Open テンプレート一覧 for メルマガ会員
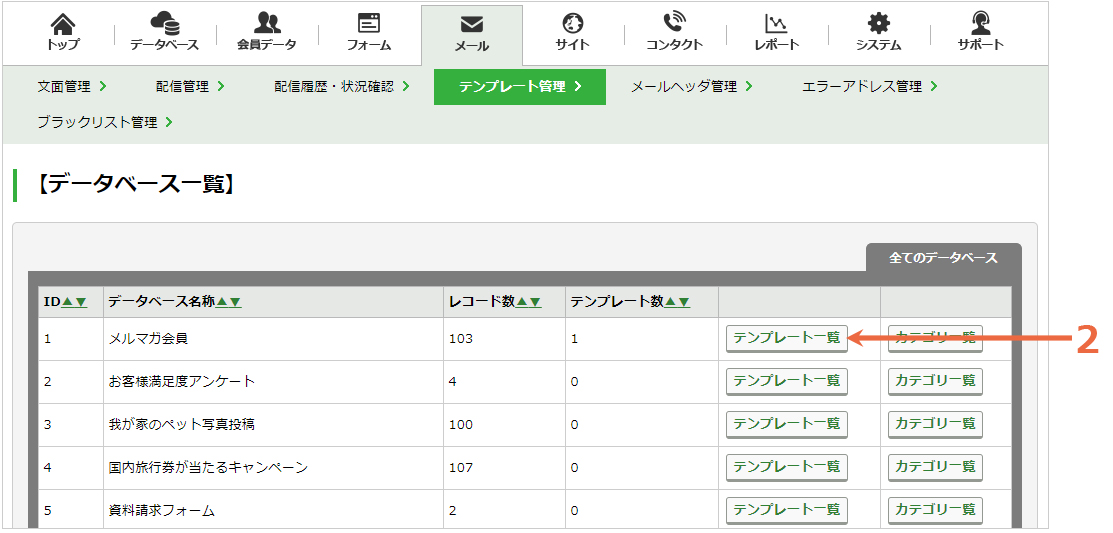 tap(786, 339)
